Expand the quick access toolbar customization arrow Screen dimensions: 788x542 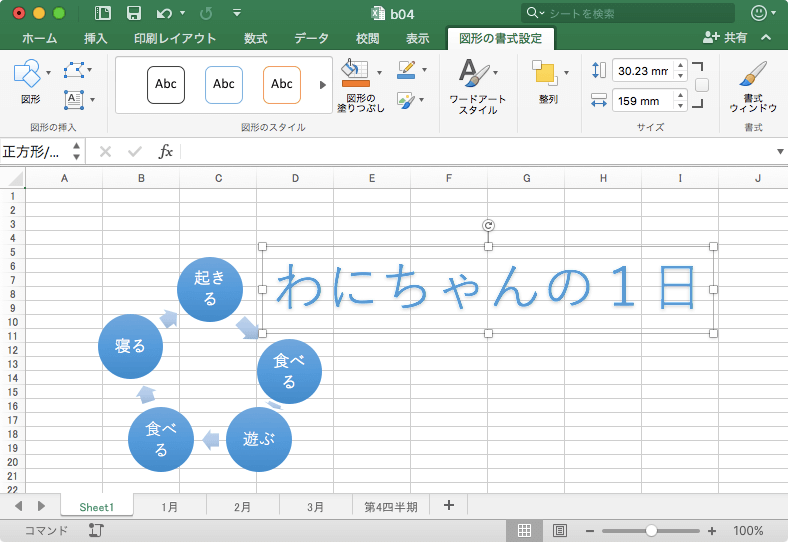click(237, 13)
